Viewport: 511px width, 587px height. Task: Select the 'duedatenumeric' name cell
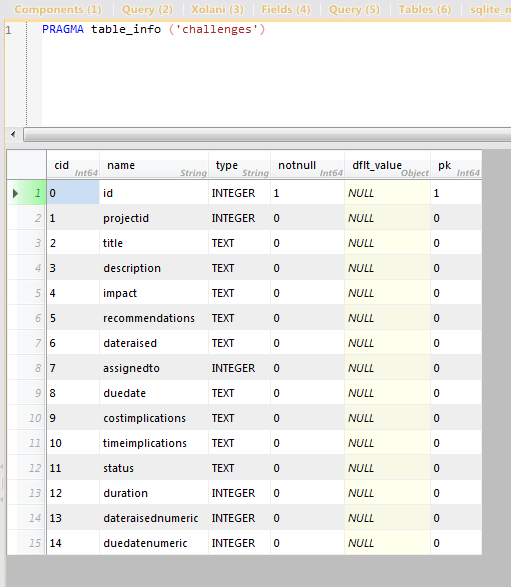(x=154, y=543)
